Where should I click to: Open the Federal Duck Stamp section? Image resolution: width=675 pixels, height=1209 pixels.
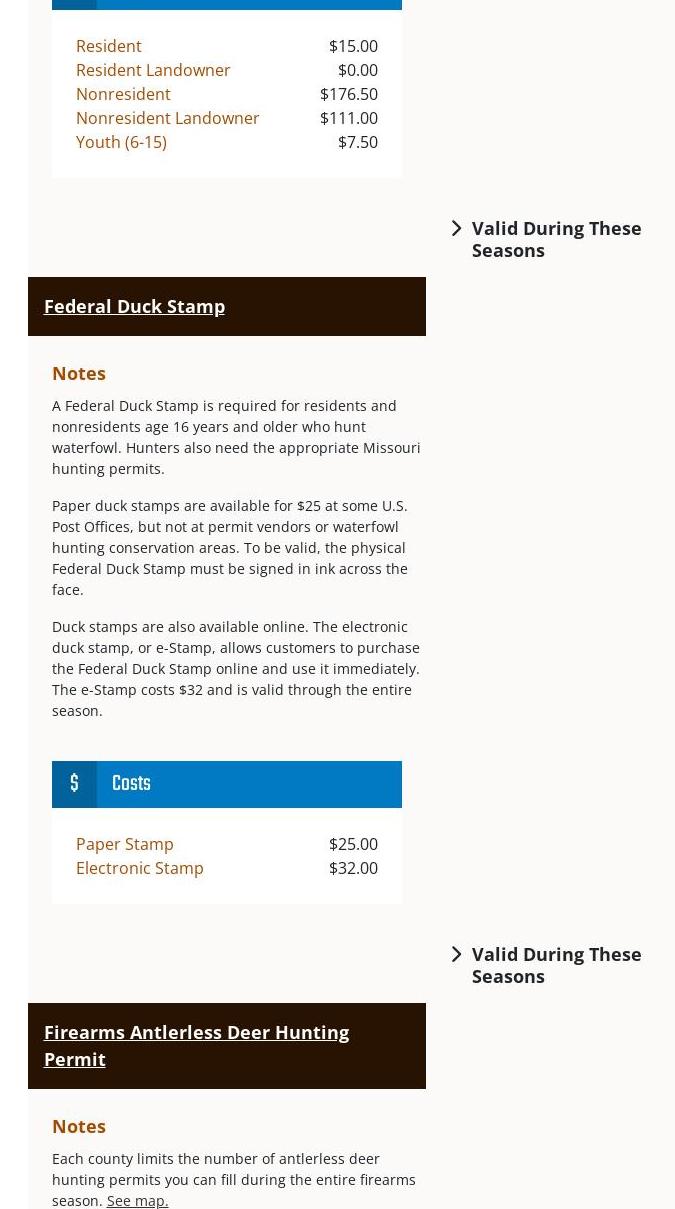pos(134,307)
